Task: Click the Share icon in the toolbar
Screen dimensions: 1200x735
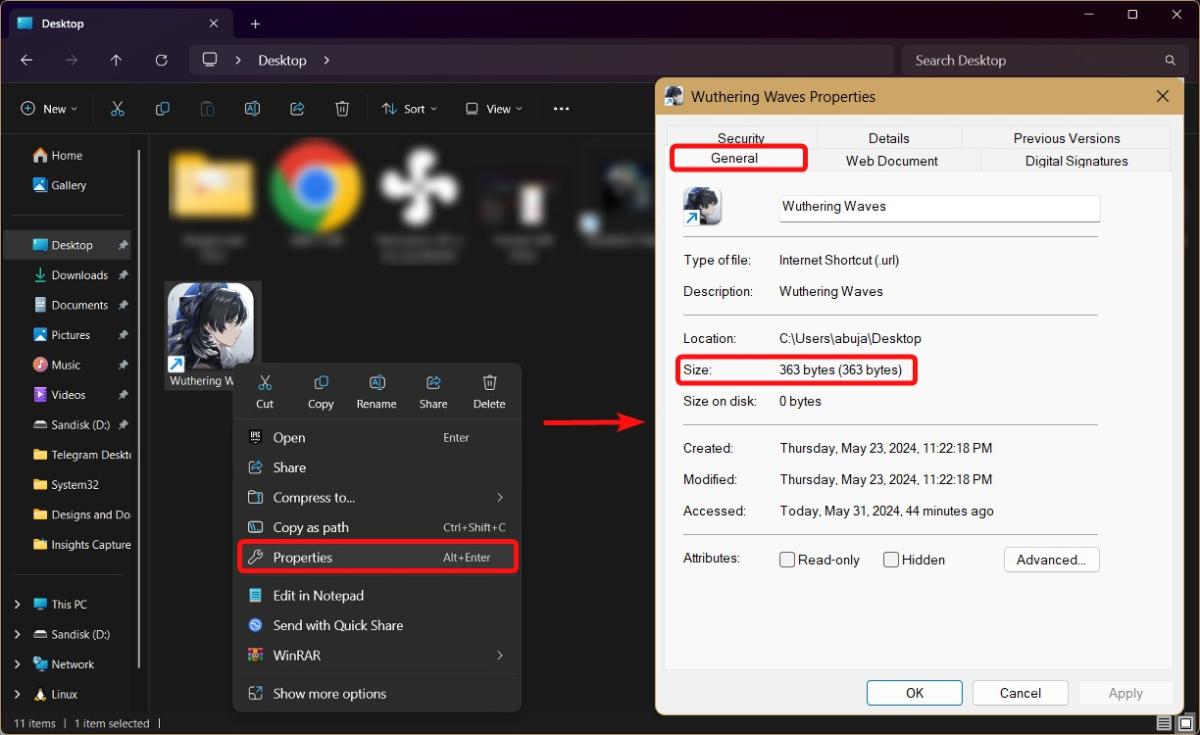Action: [297, 109]
